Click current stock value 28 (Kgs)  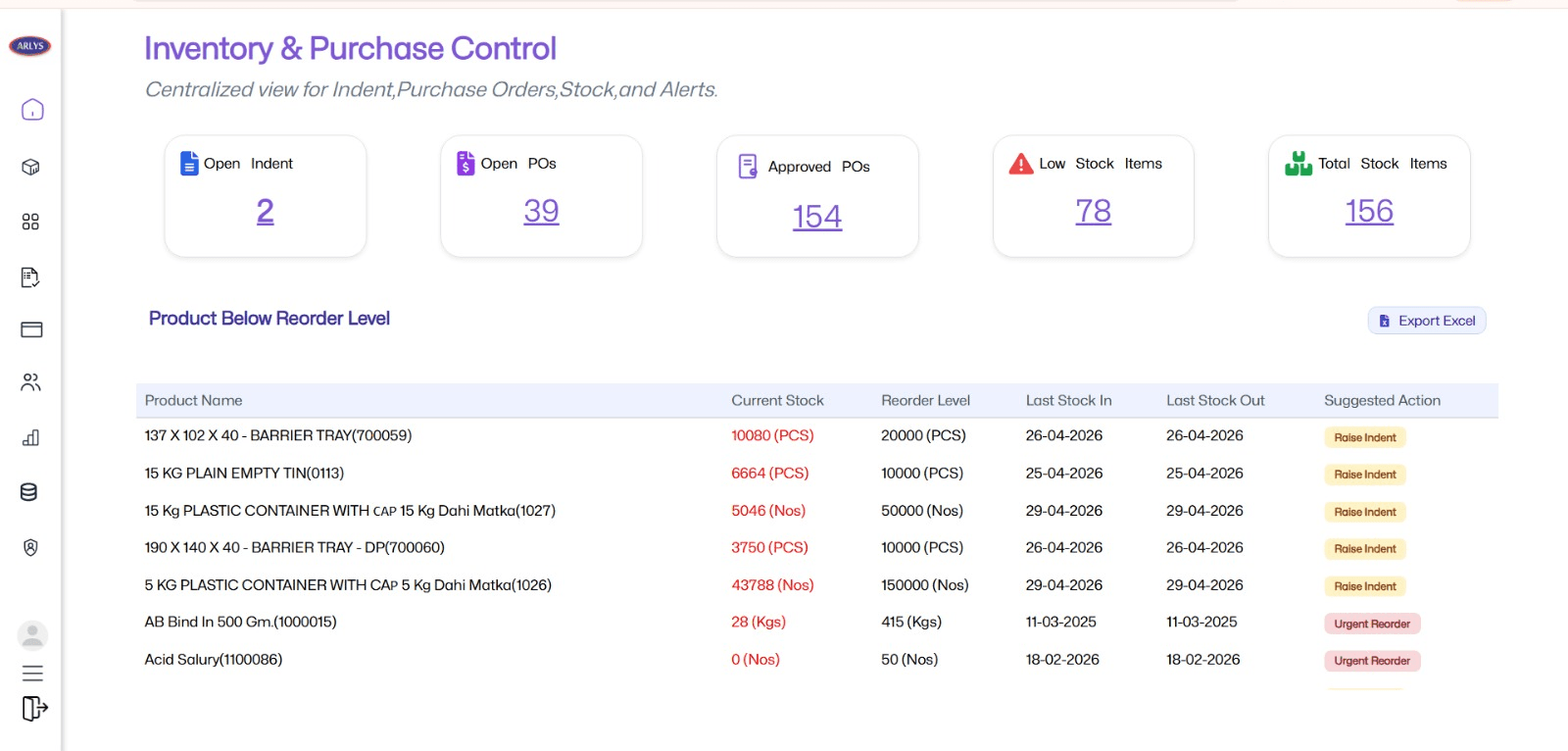coord(759,622)
